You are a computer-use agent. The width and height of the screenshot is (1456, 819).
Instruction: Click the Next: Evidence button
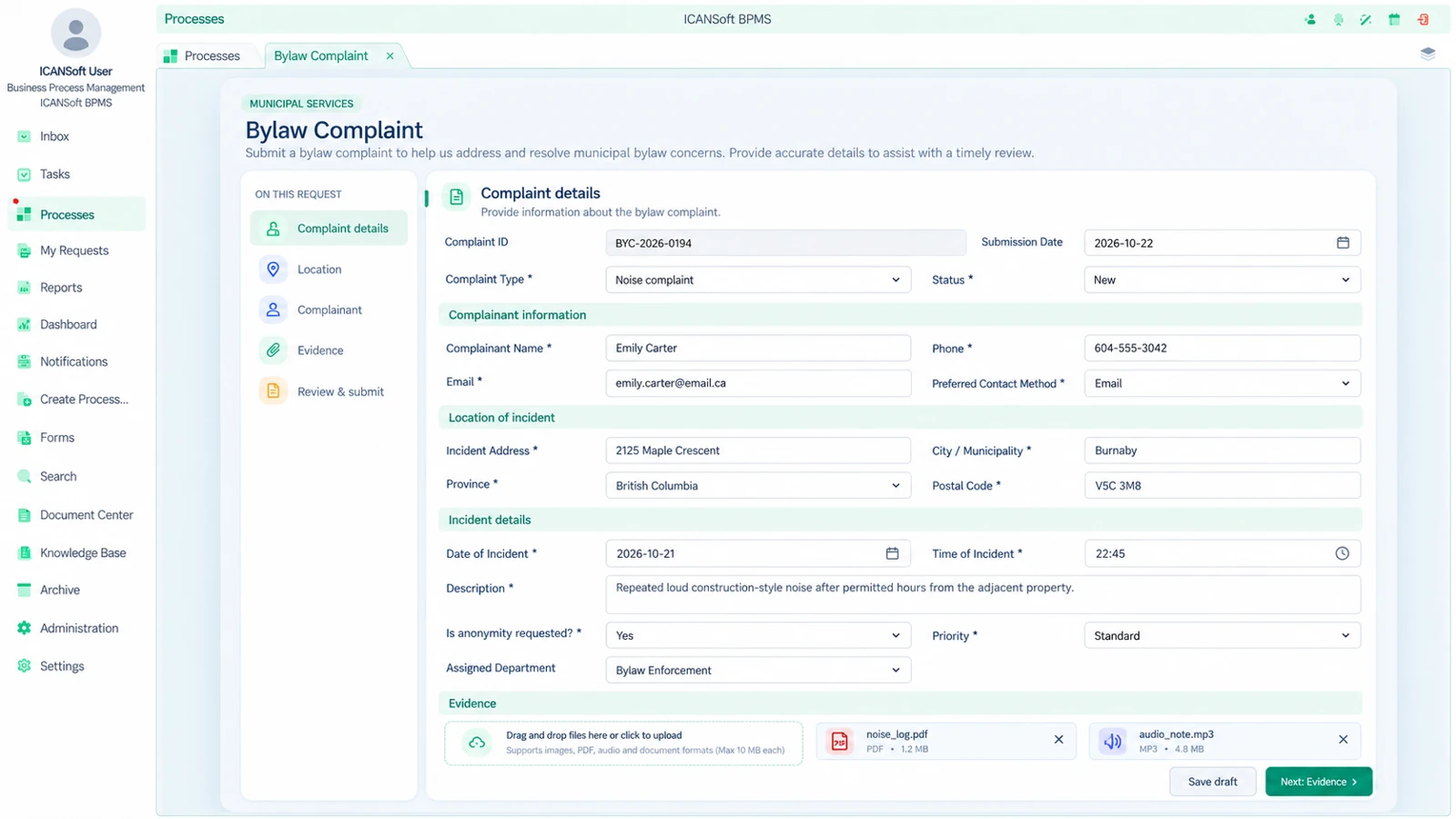pos(1319,782)
